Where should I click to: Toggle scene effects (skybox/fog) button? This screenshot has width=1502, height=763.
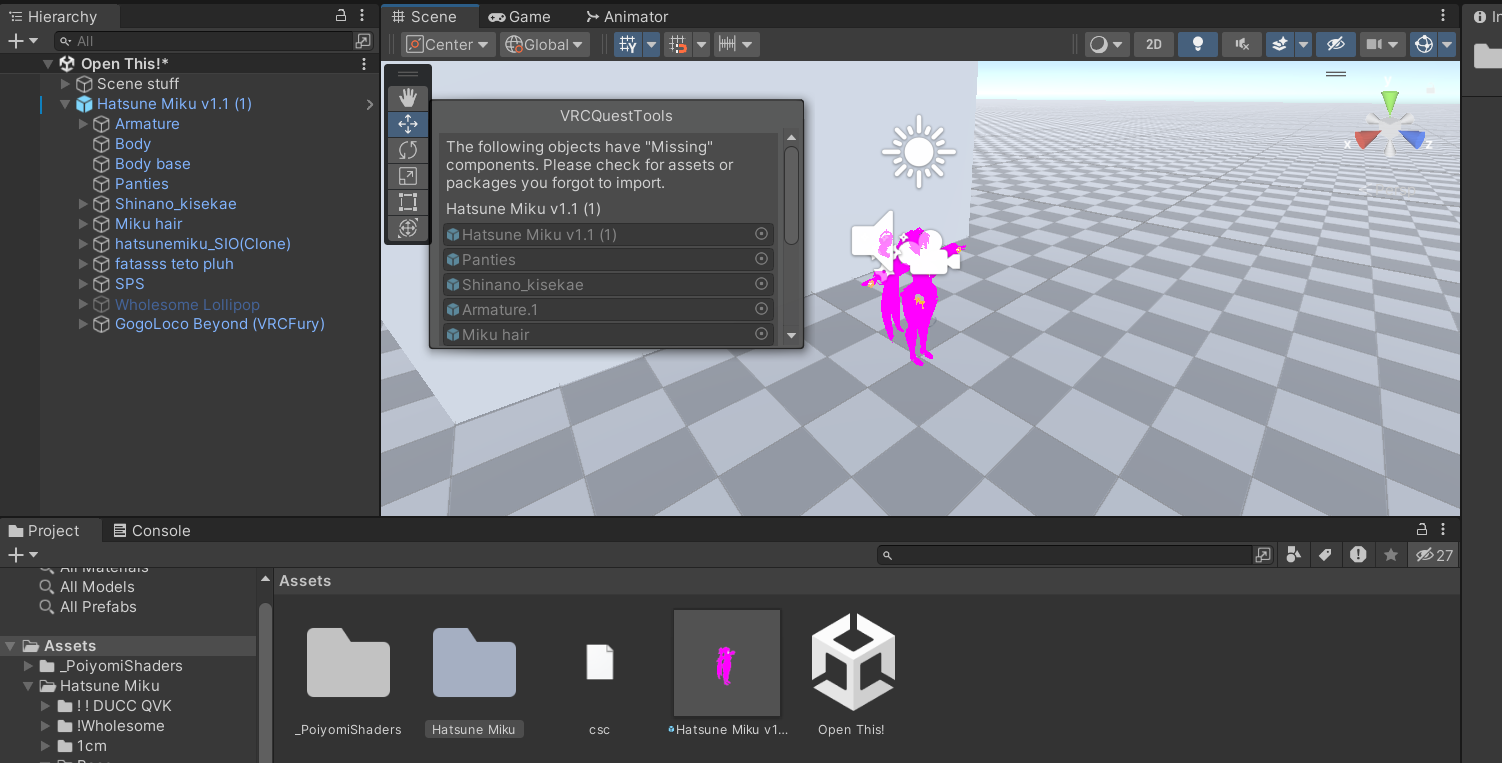[x=1280, y=44]
